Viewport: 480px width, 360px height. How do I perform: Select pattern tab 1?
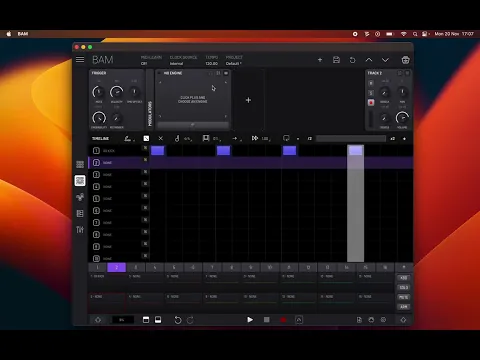97,267
